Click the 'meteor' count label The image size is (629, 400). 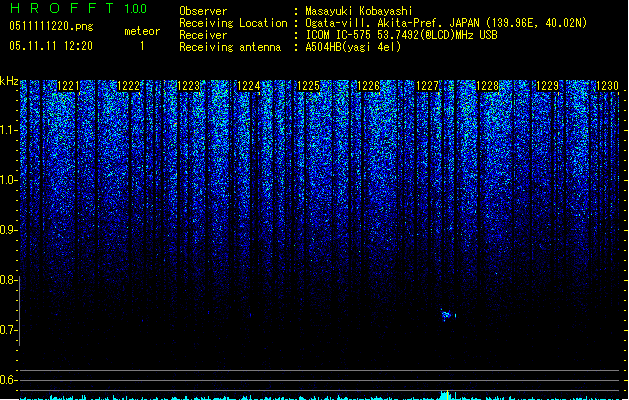click(x=142, y=31)
